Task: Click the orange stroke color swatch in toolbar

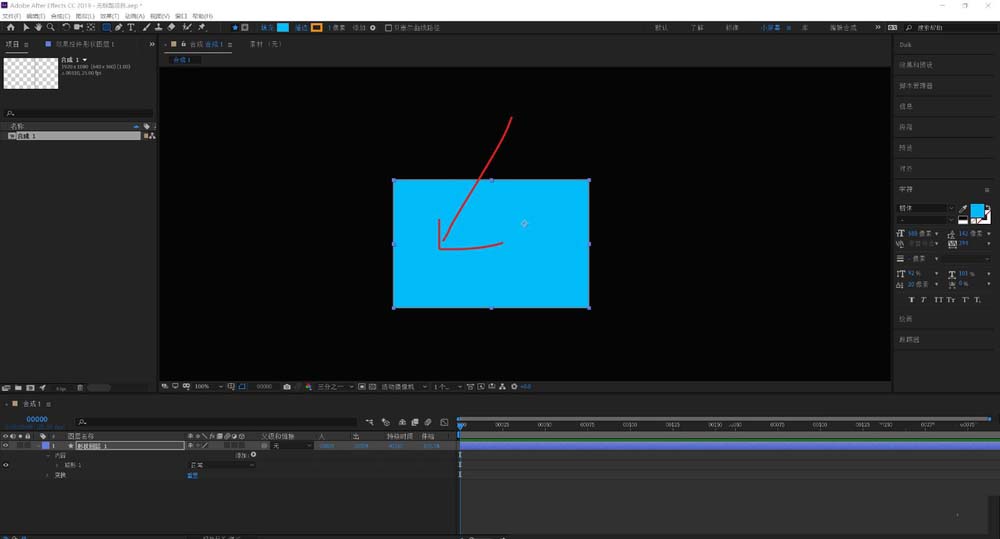Action: pos(316,27)
